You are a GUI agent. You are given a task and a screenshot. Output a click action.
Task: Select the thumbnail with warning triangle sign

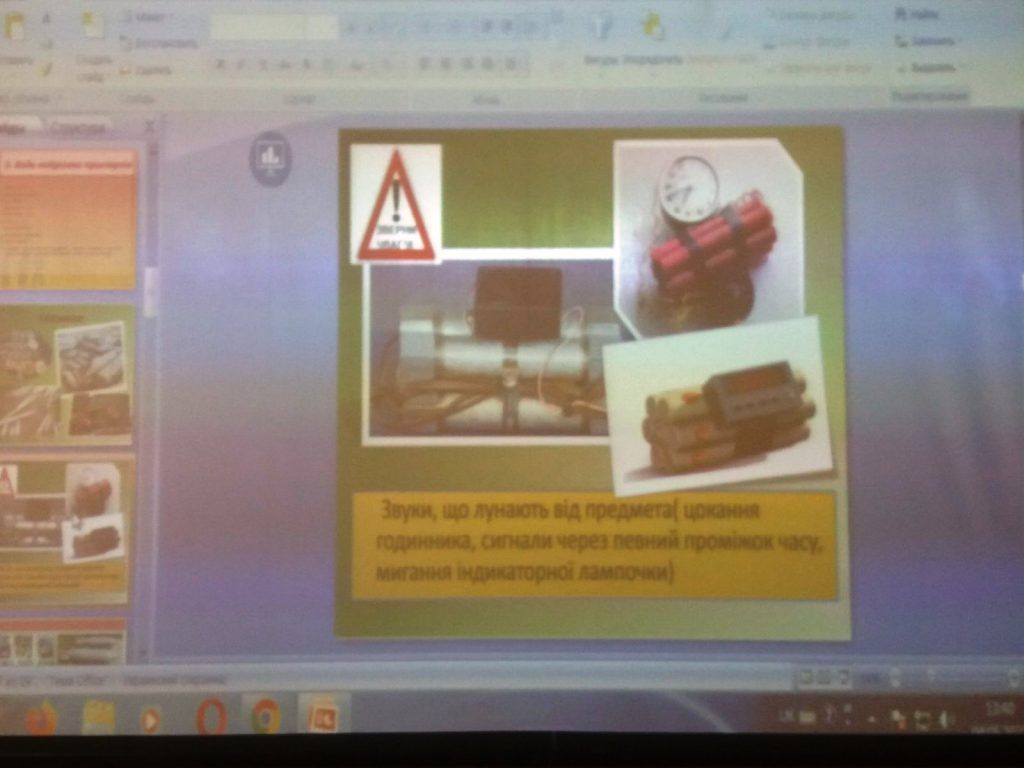click(66, 528)
